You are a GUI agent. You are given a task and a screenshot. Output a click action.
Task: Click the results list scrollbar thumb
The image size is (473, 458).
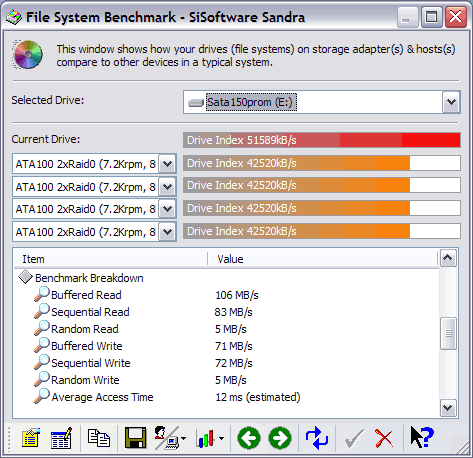click(448, 333)
